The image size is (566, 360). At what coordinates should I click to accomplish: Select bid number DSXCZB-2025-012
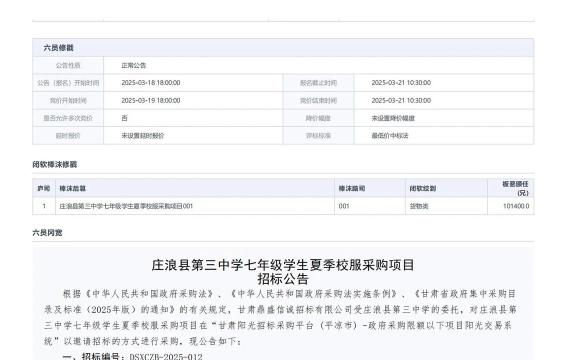[166, 357]
